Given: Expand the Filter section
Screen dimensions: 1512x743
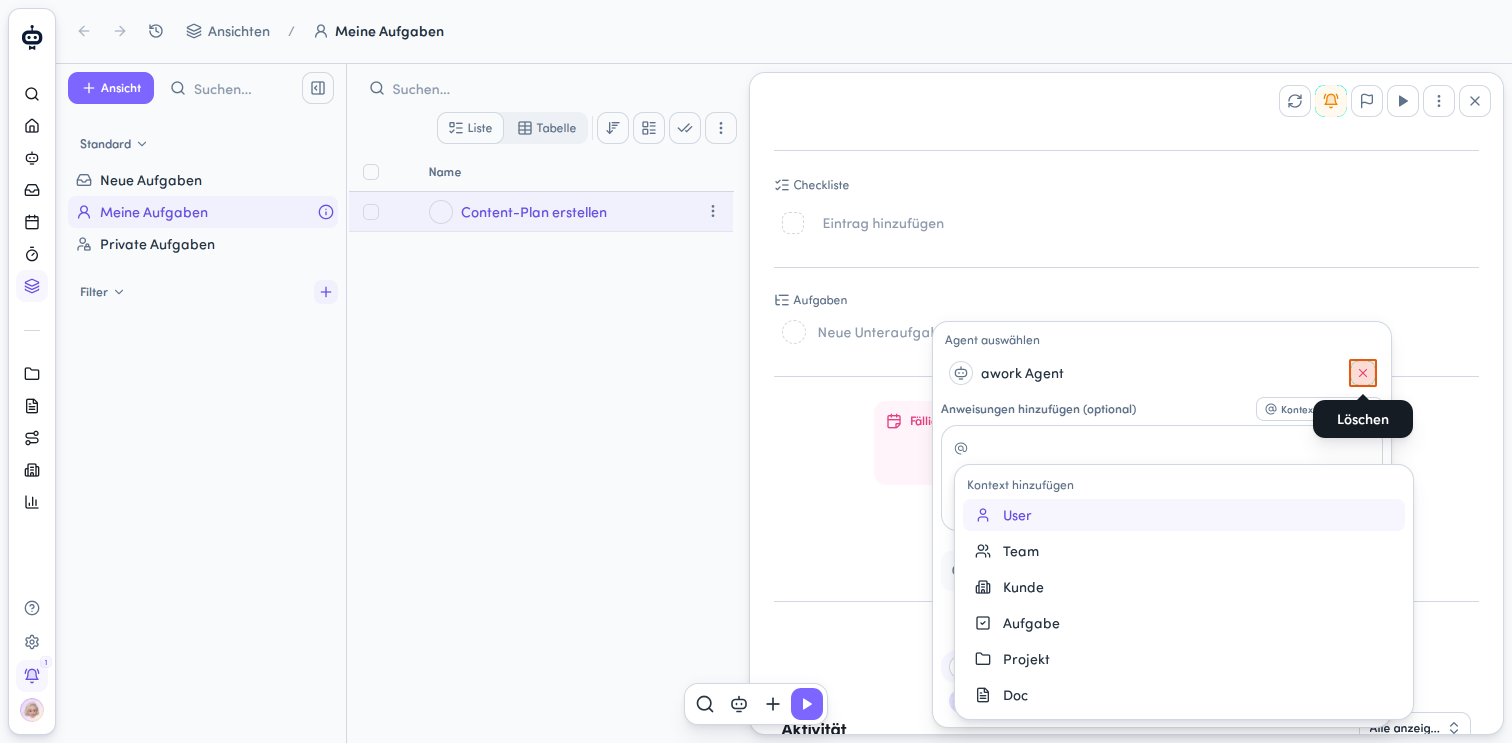Looking at the screenshot, I should (x=102, y=292).
